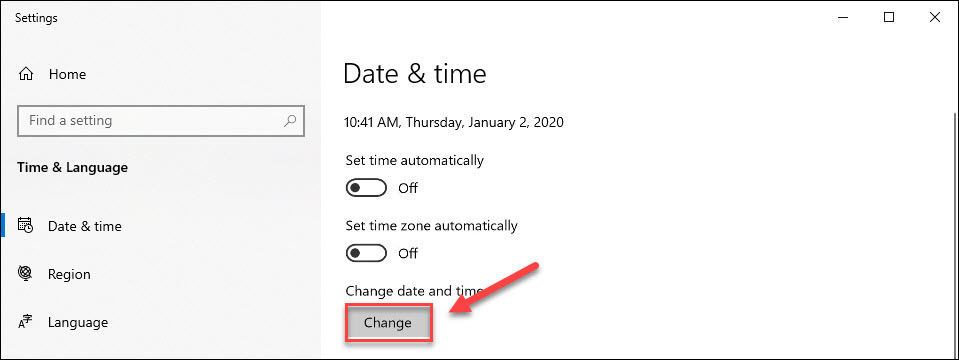Open the Home settings page label
959x360 pixels.
pos(67,75)
